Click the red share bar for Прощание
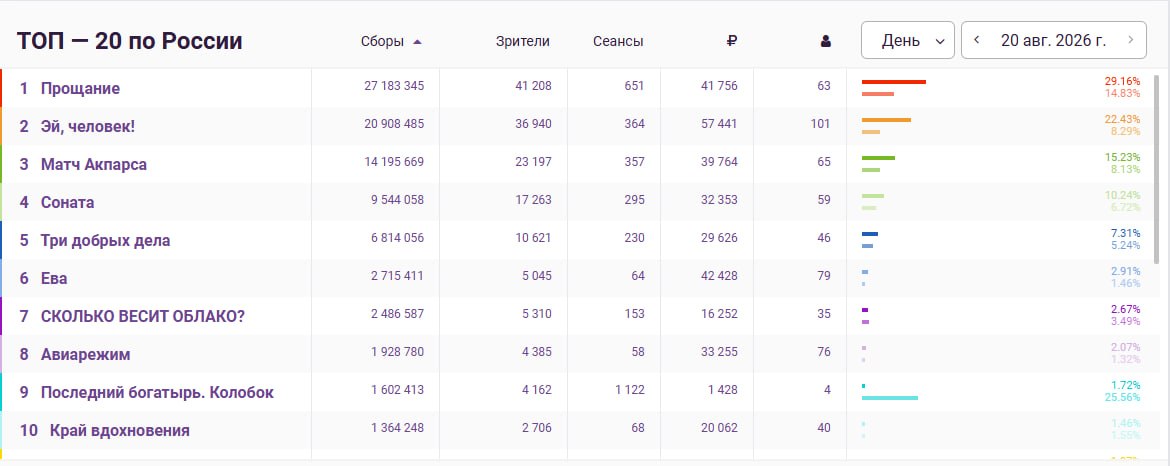The image size is (1170, 466). coord(894,82)
